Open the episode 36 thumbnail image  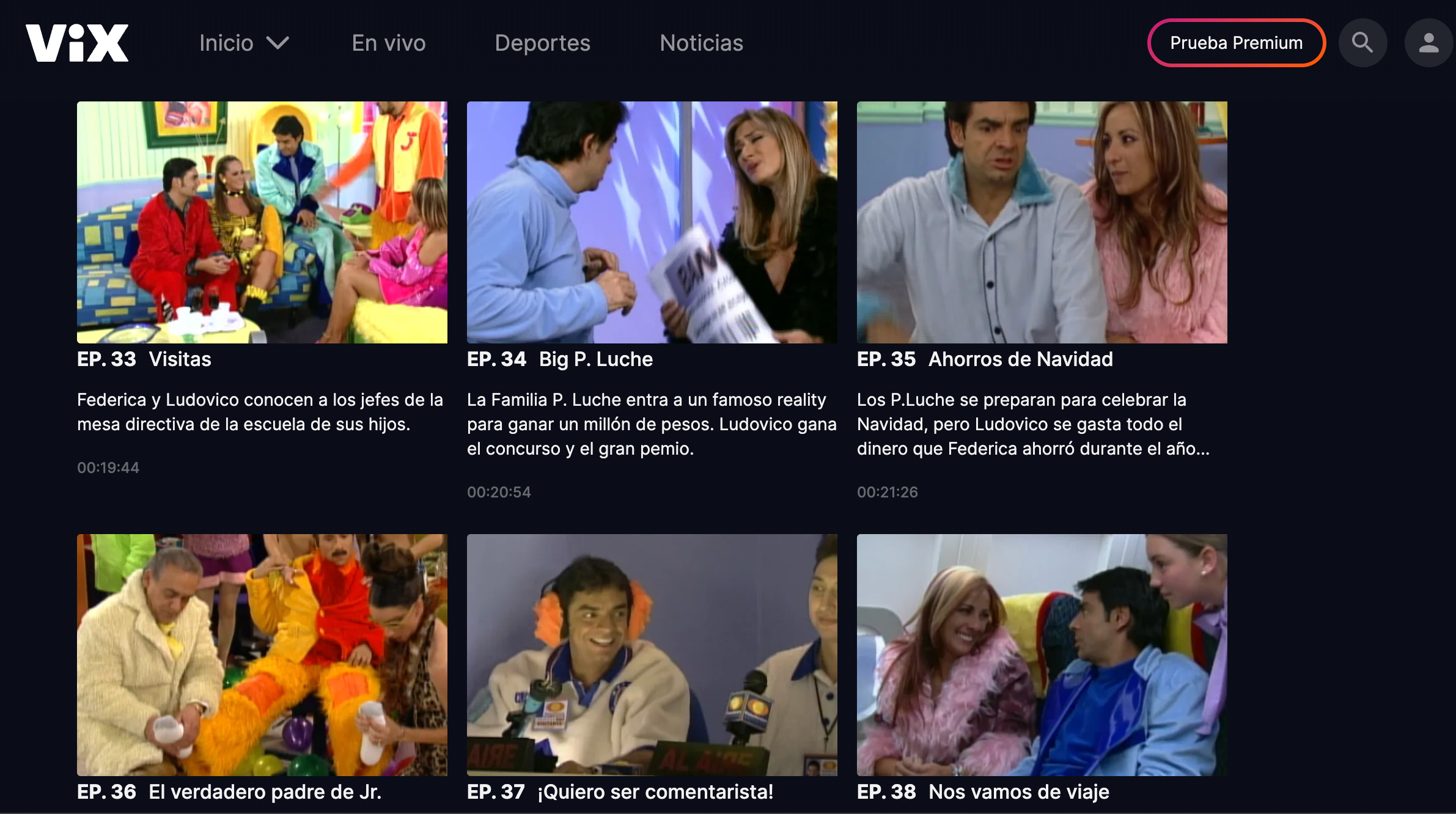(x=262, y=654)
